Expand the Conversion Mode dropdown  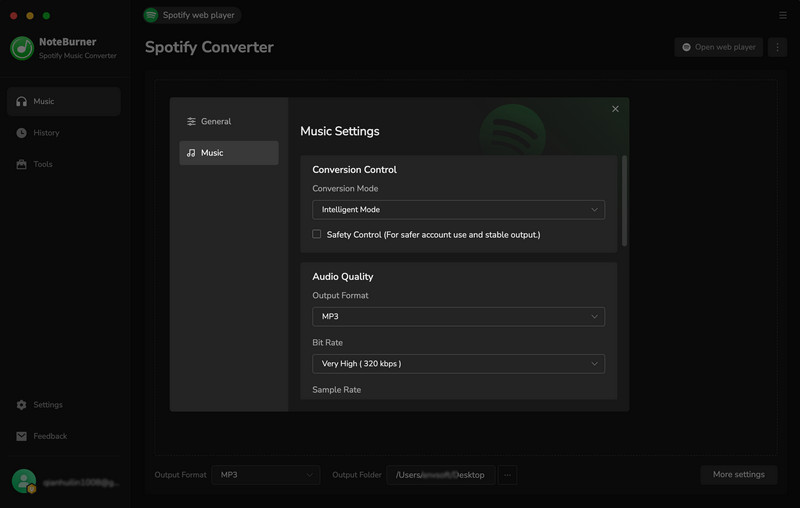458,210
